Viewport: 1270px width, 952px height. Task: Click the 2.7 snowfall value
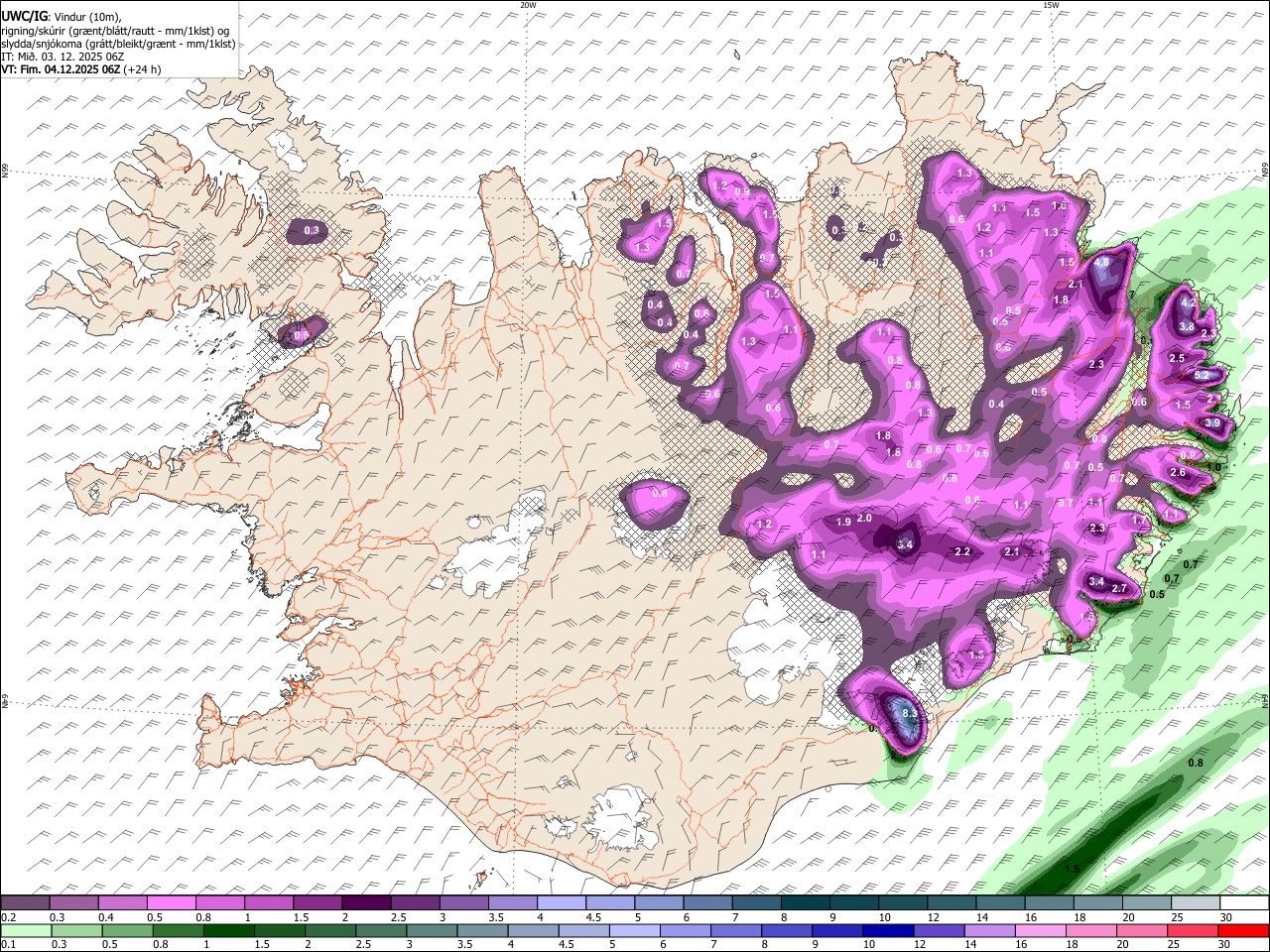pyautogui.click(x=1119, y=589)
